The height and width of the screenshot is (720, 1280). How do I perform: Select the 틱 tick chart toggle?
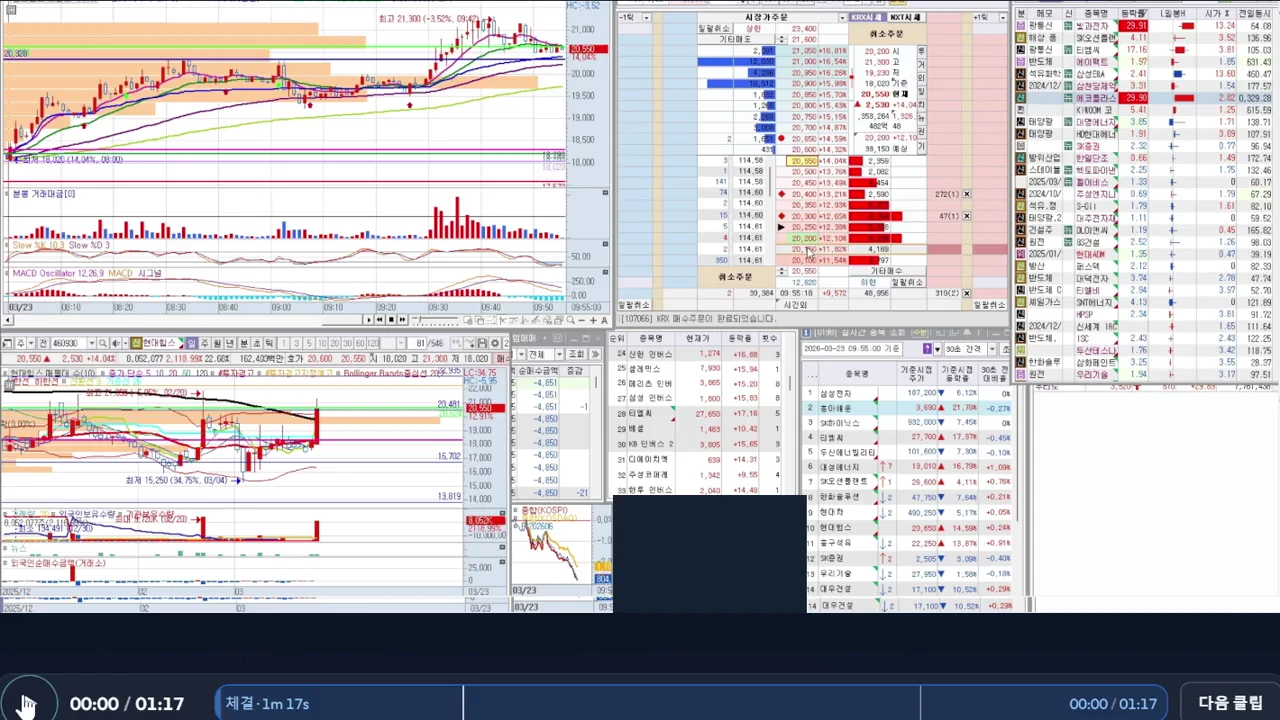click(269, 343)
